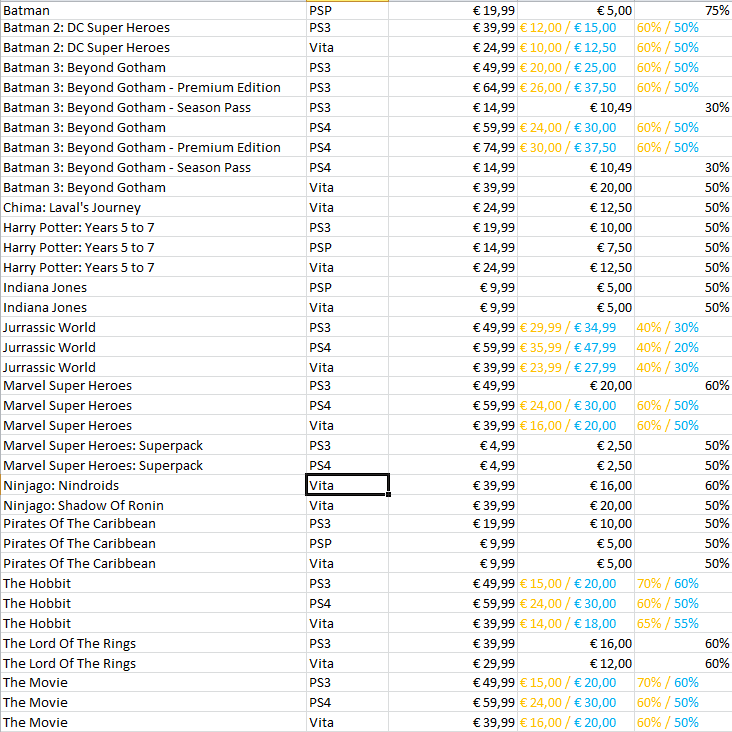This screenshot has width=732, height=732.
Task: Select the '€ 23,99 / € 27,99' cell
Action: [x=576, y=367]
